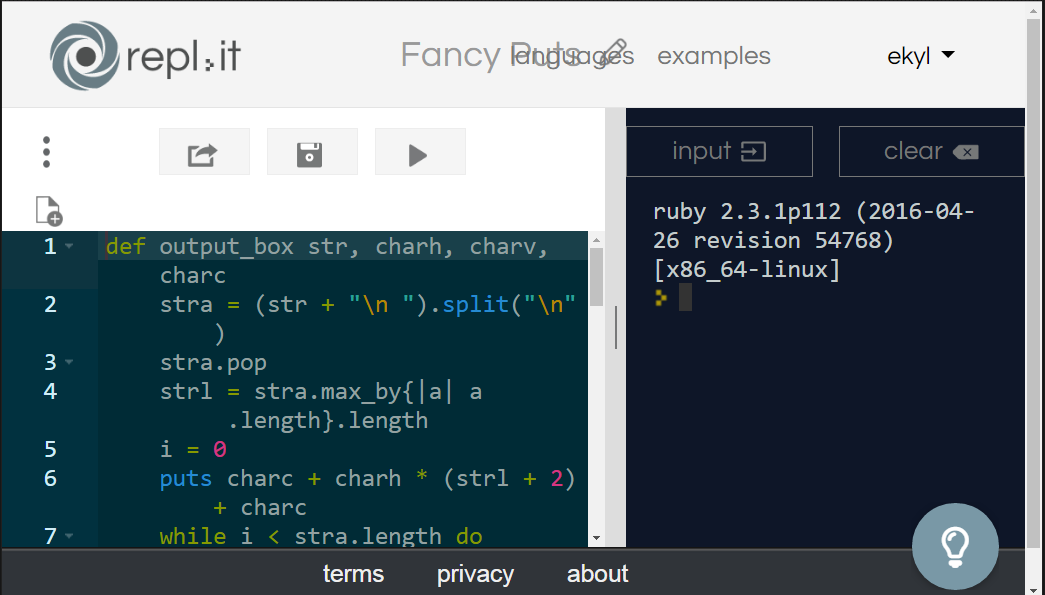Add a new file icon

point(48,211)
